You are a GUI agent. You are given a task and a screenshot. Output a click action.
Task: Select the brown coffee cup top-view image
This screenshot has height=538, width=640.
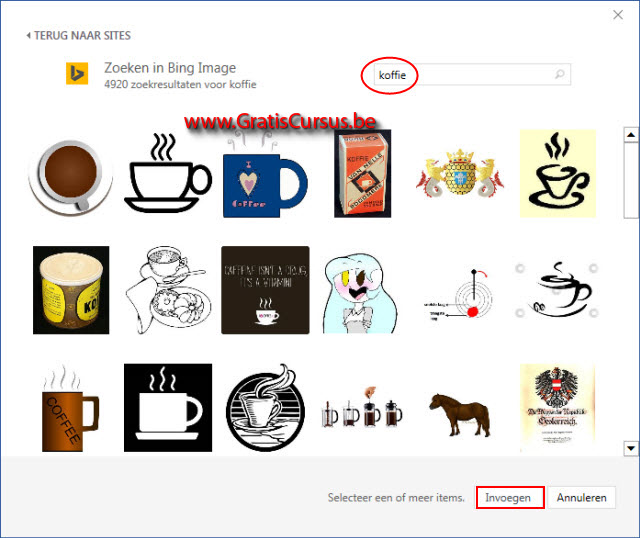click(x=71, y=175)
